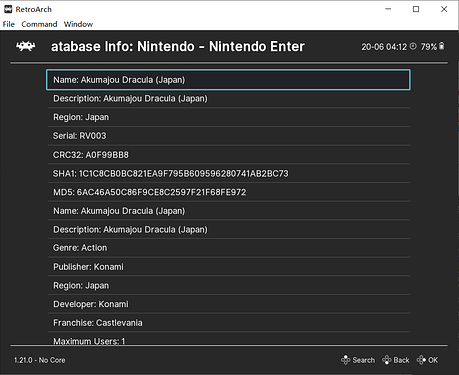This screenshot has height=375, width=459.
Task: Minimize the RetroArch window
Action: coord(388,9)
